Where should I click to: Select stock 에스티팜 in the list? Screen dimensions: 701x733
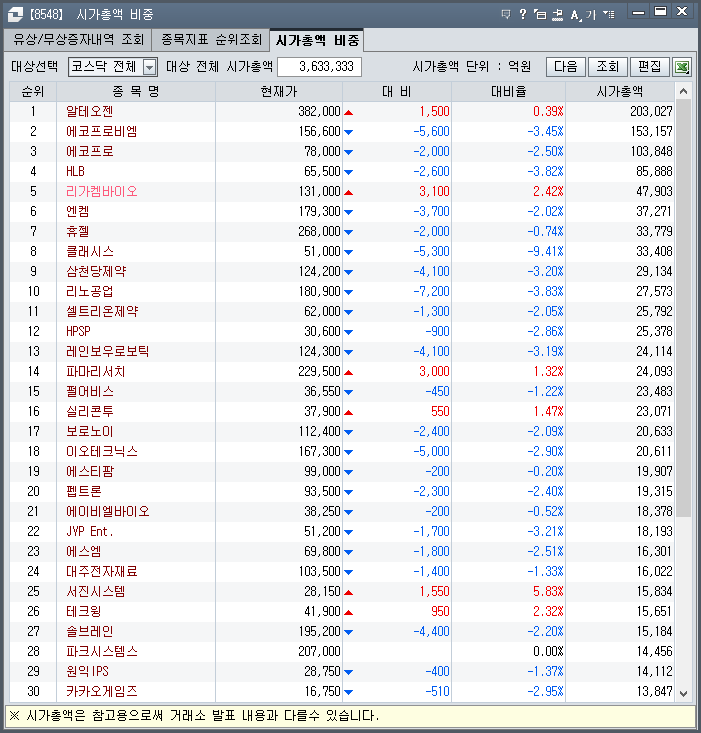pyautogui.click(x=89, y=472)
